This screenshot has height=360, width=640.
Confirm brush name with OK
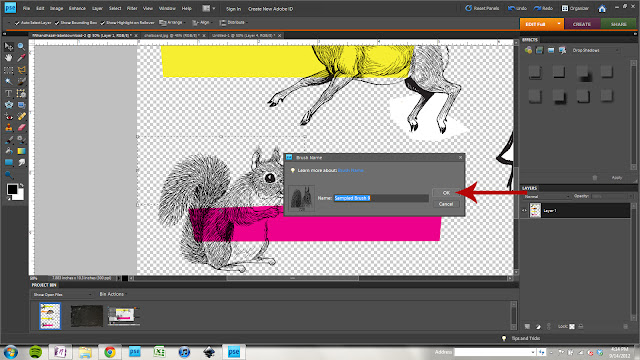point(446,193)
